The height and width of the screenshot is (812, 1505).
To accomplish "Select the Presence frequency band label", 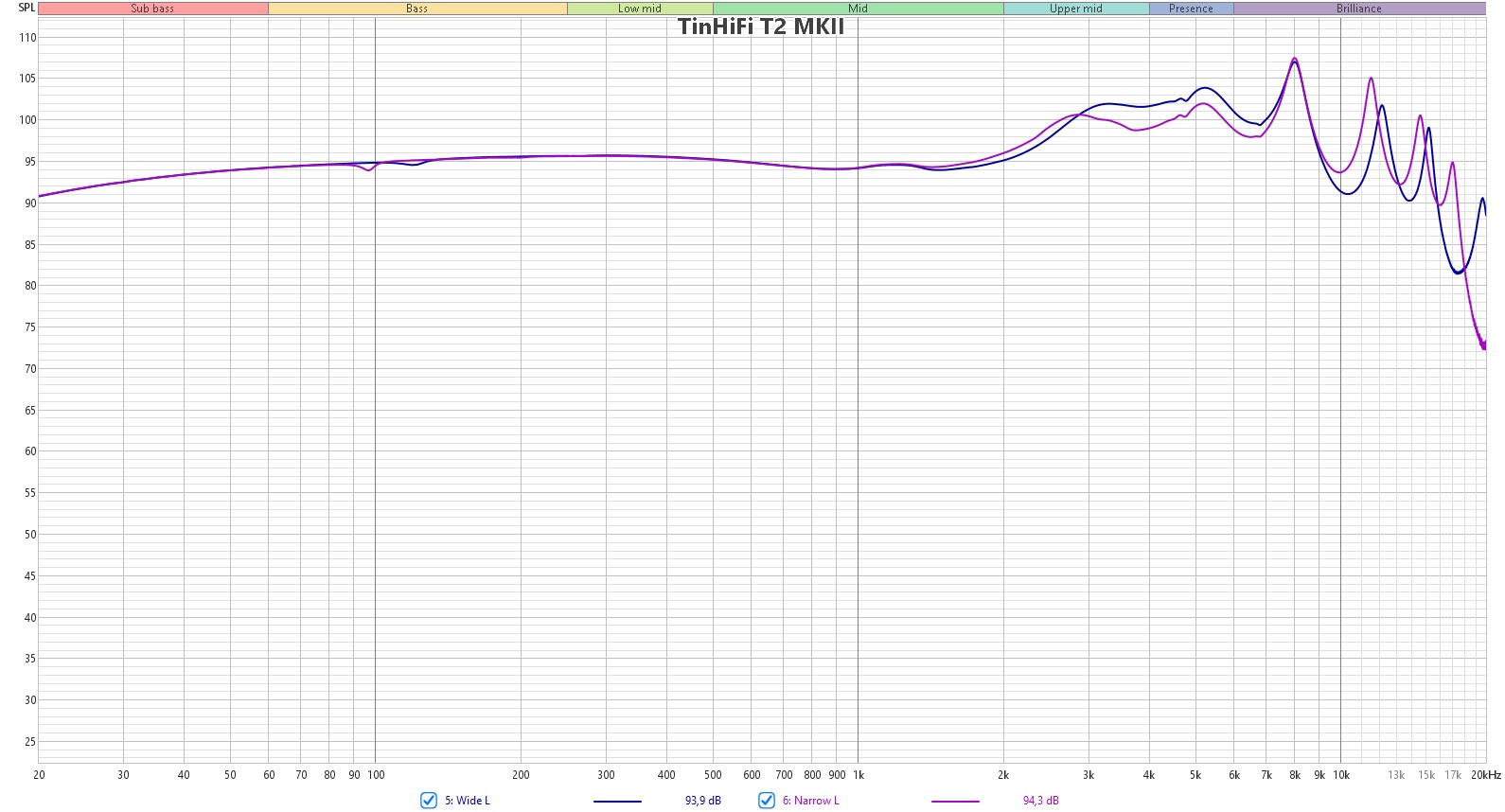I will click(x=1191, y=9).
